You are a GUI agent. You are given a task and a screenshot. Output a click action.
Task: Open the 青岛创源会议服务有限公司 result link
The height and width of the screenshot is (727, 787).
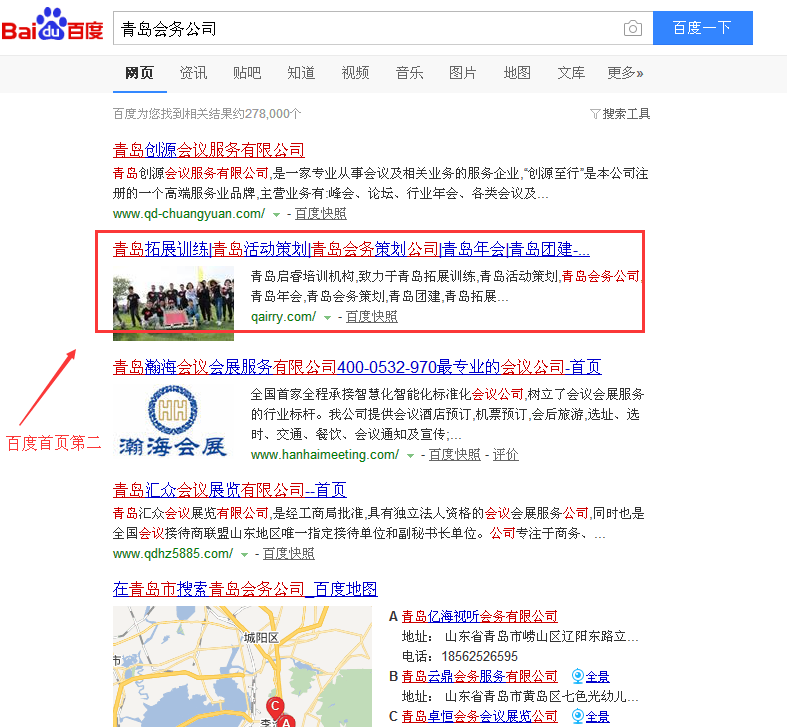[x=208, y=150]
